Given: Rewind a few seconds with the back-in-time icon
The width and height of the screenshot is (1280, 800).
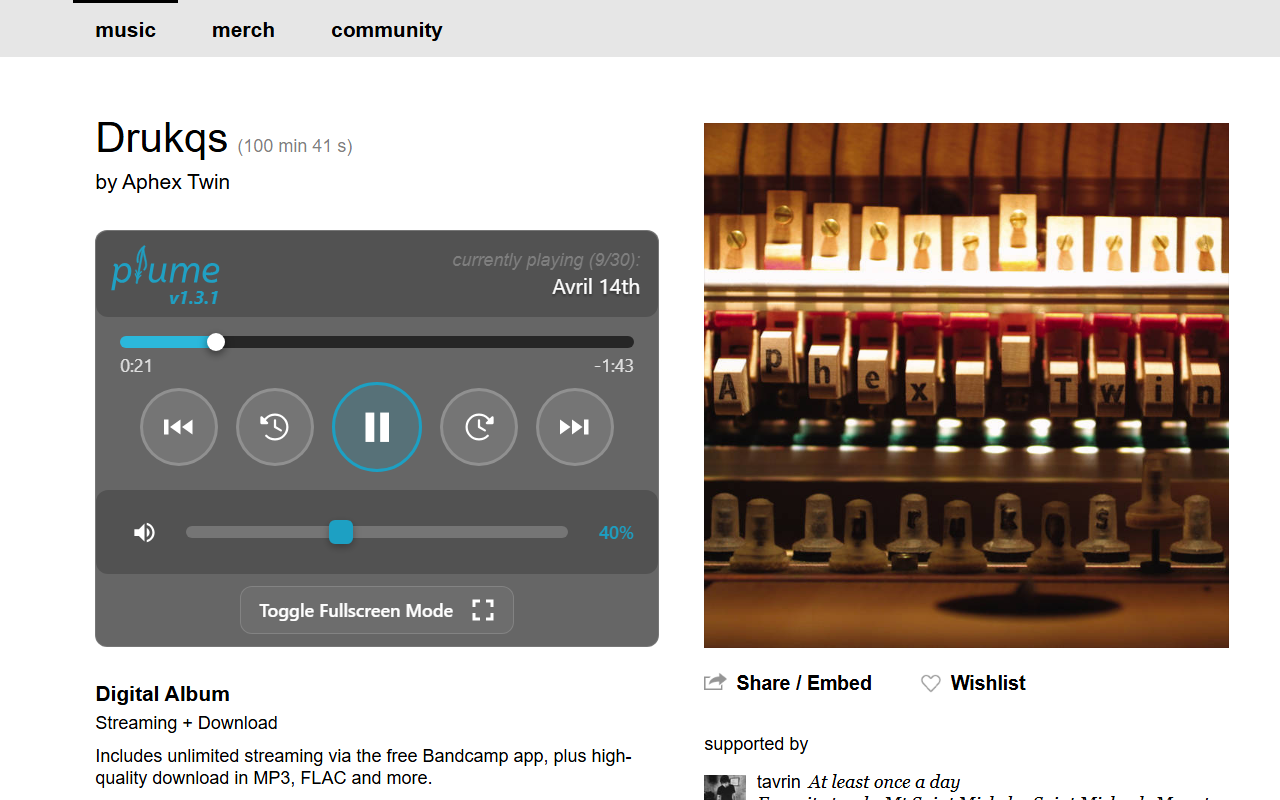Looking at the screenshot, I should tap(275, 427).
